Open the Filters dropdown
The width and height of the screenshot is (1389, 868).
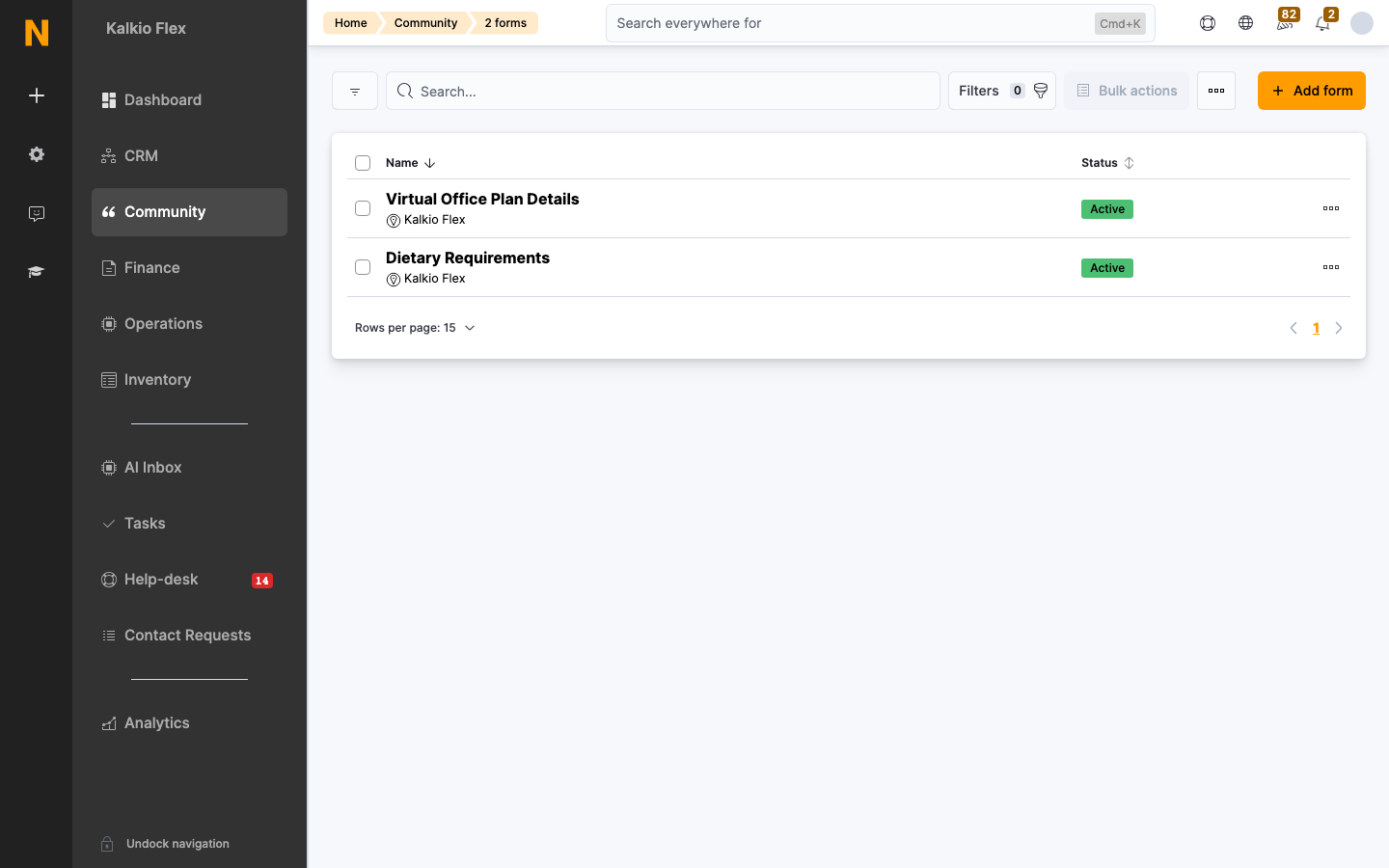1002,91
